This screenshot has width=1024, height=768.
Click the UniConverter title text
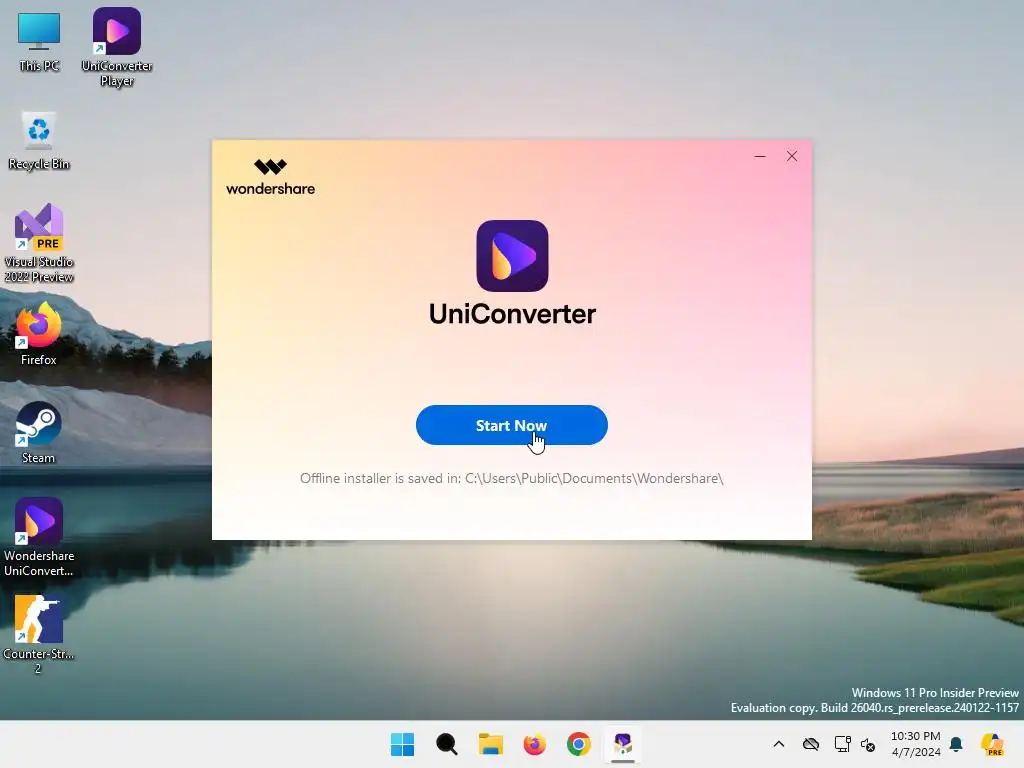pyautogui.click(x=512, y=314)
